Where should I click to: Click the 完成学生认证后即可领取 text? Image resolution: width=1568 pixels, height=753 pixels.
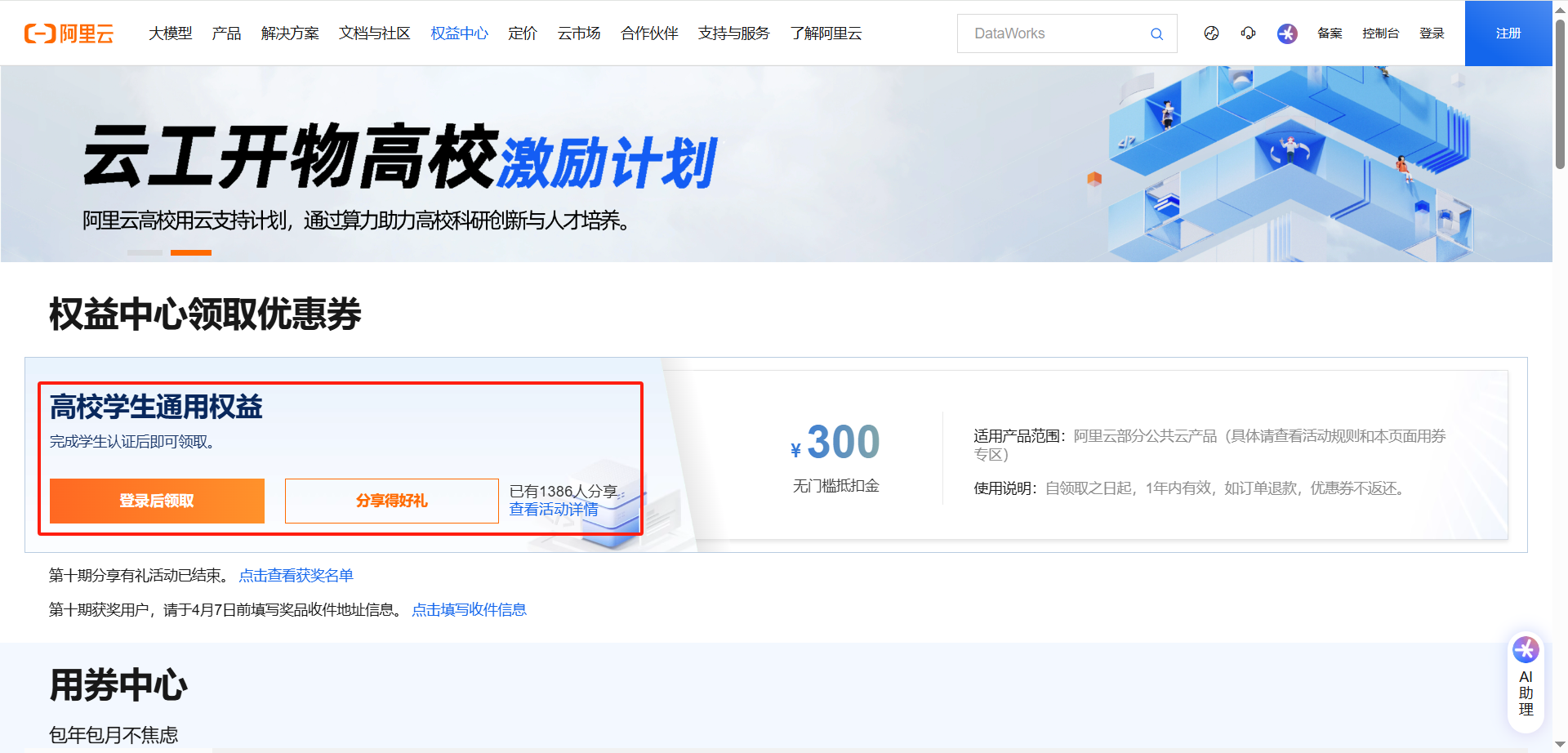(x=131, y=442)
